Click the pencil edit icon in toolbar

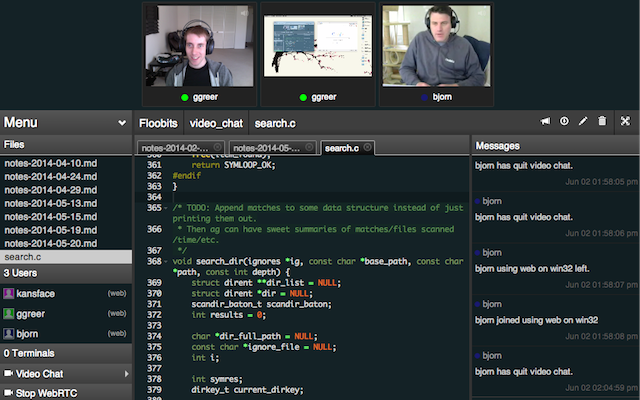pos(583,121)
